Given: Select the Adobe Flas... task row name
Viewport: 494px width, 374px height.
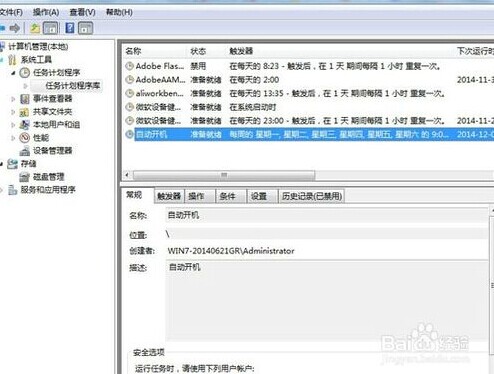Looking at the screenshot, I should coord(160,66).
